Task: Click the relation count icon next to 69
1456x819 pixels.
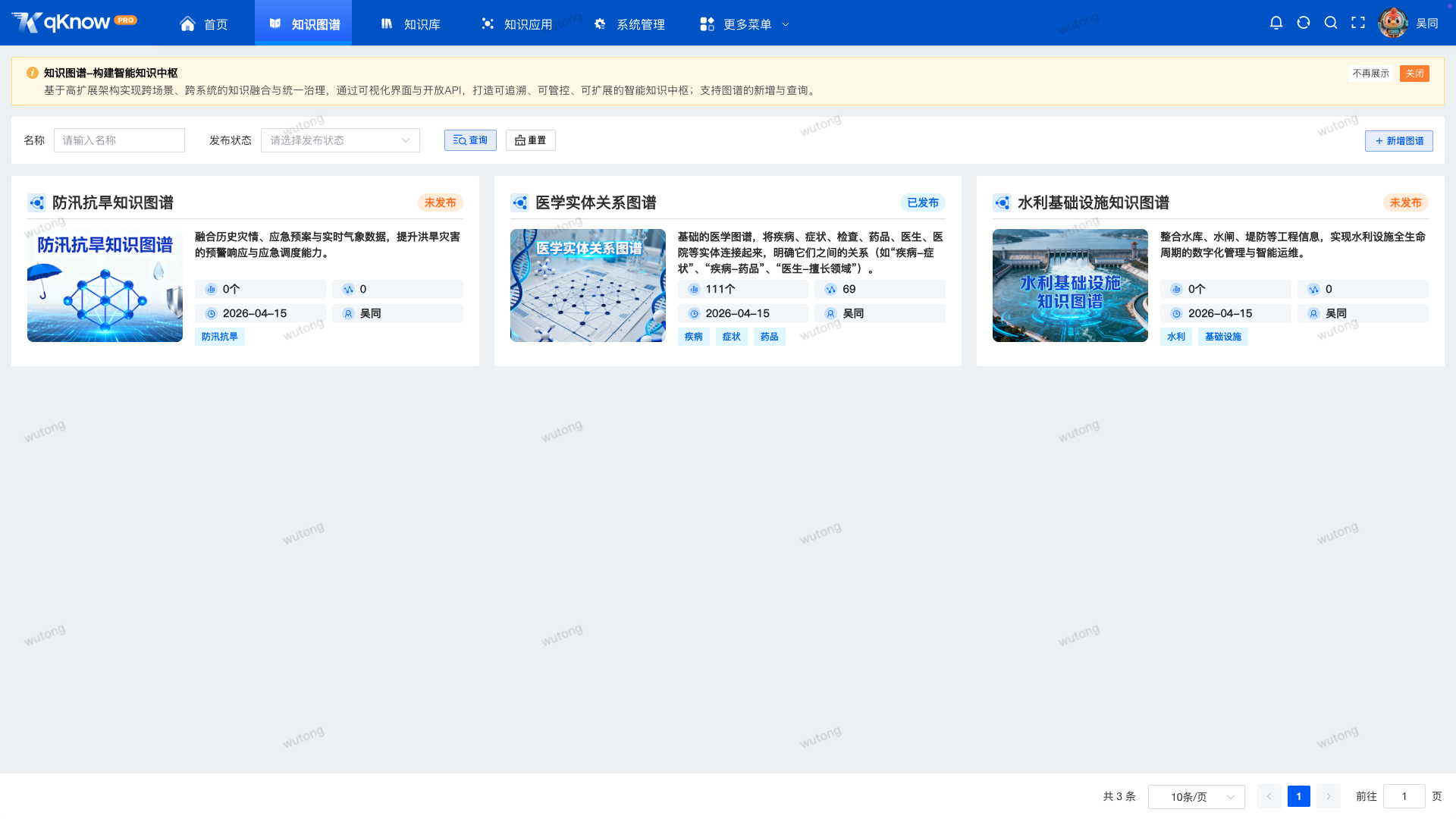Action: pos(831,289)
